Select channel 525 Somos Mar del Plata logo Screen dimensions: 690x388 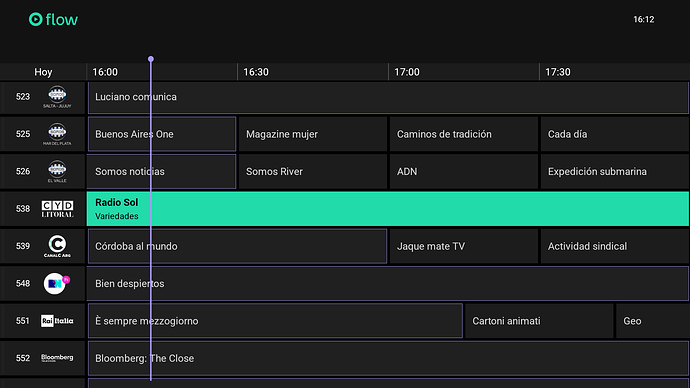[57, 134]
